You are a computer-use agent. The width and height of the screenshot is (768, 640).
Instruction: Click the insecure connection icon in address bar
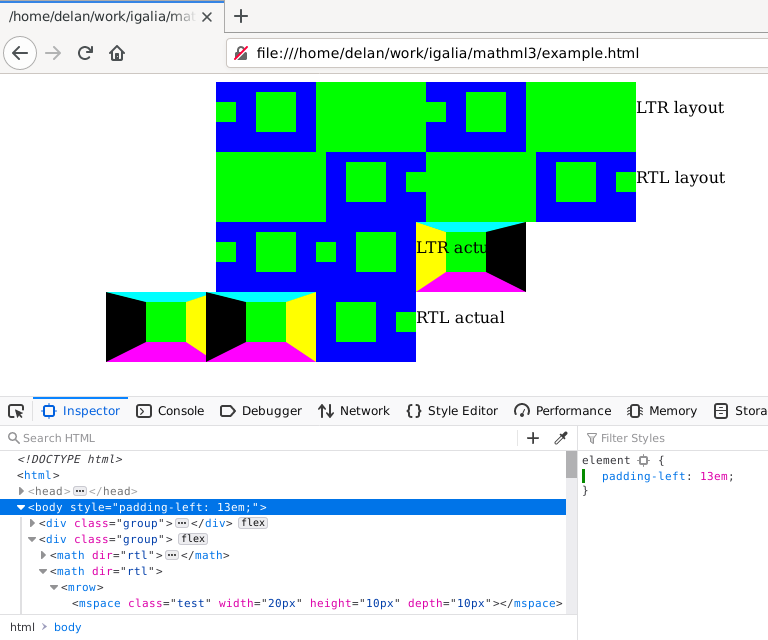[x=241, y=54]
